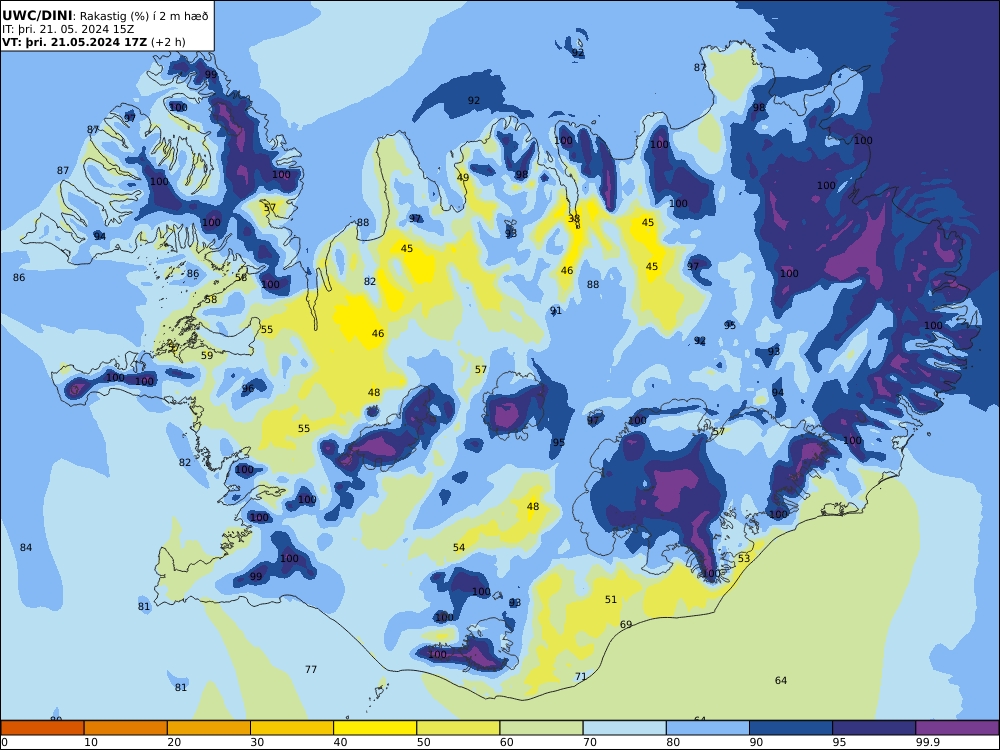Click the 'VT: þri. 21.05.2024 17Z (+2 h)' line
Viewport: 1000px width, 750px height.
click(94, 42)
